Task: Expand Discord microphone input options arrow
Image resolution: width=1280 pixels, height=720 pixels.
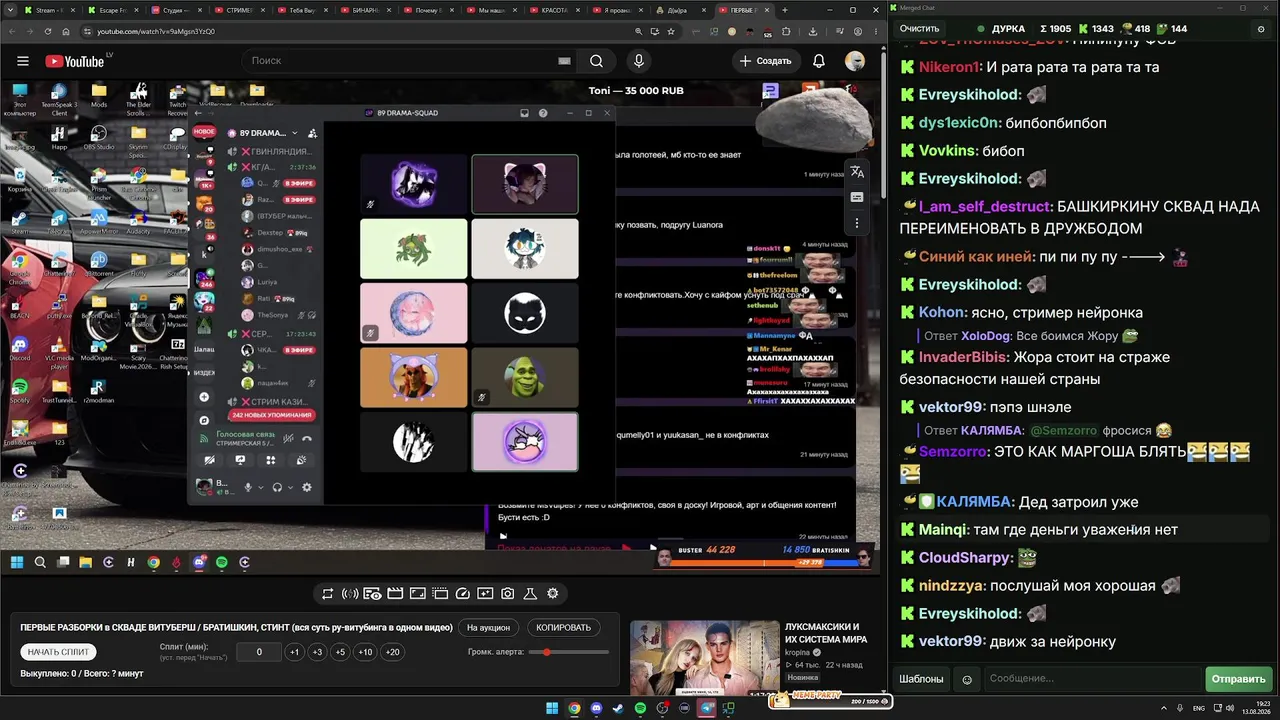Action: 261,488
